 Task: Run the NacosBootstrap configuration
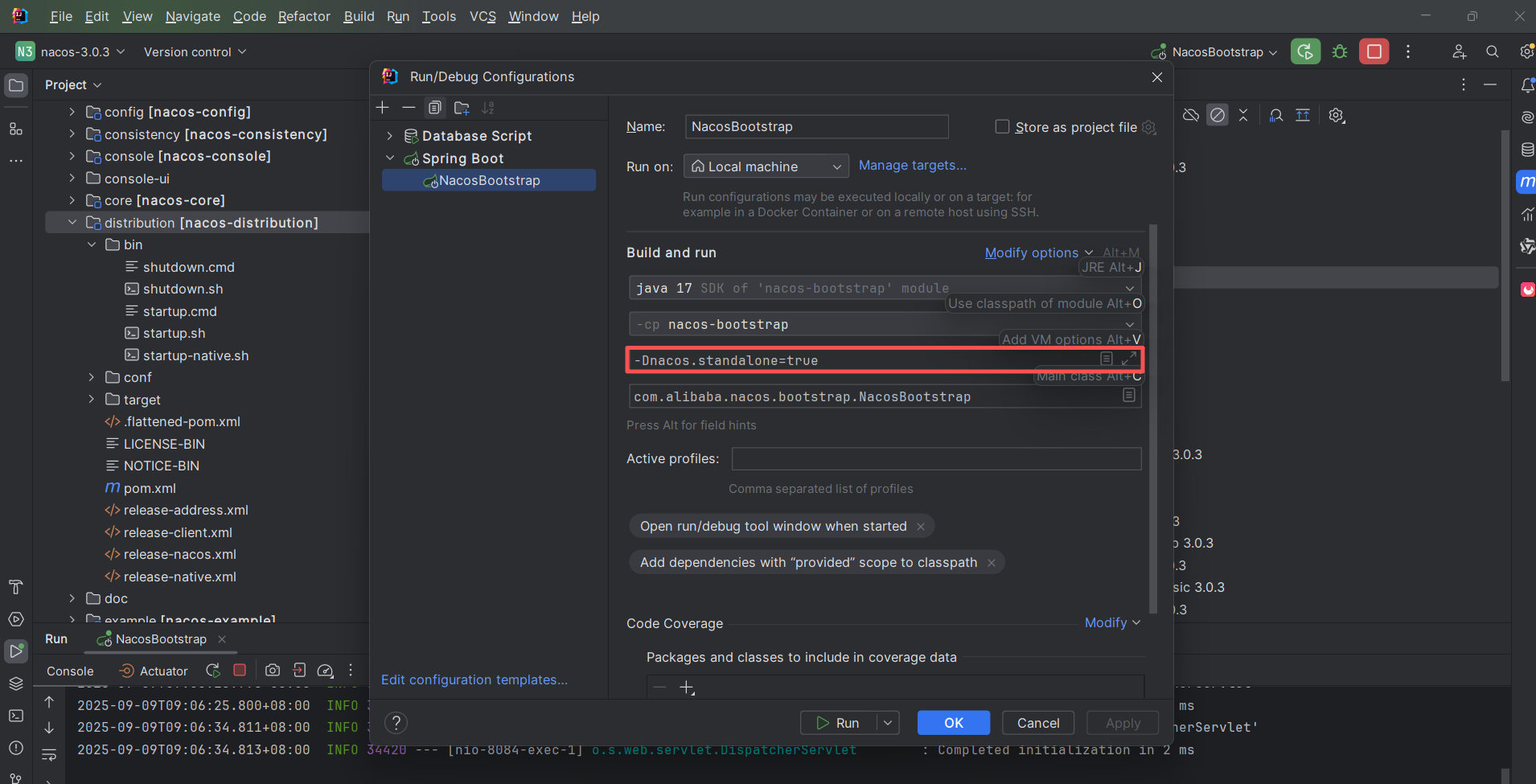839,723
